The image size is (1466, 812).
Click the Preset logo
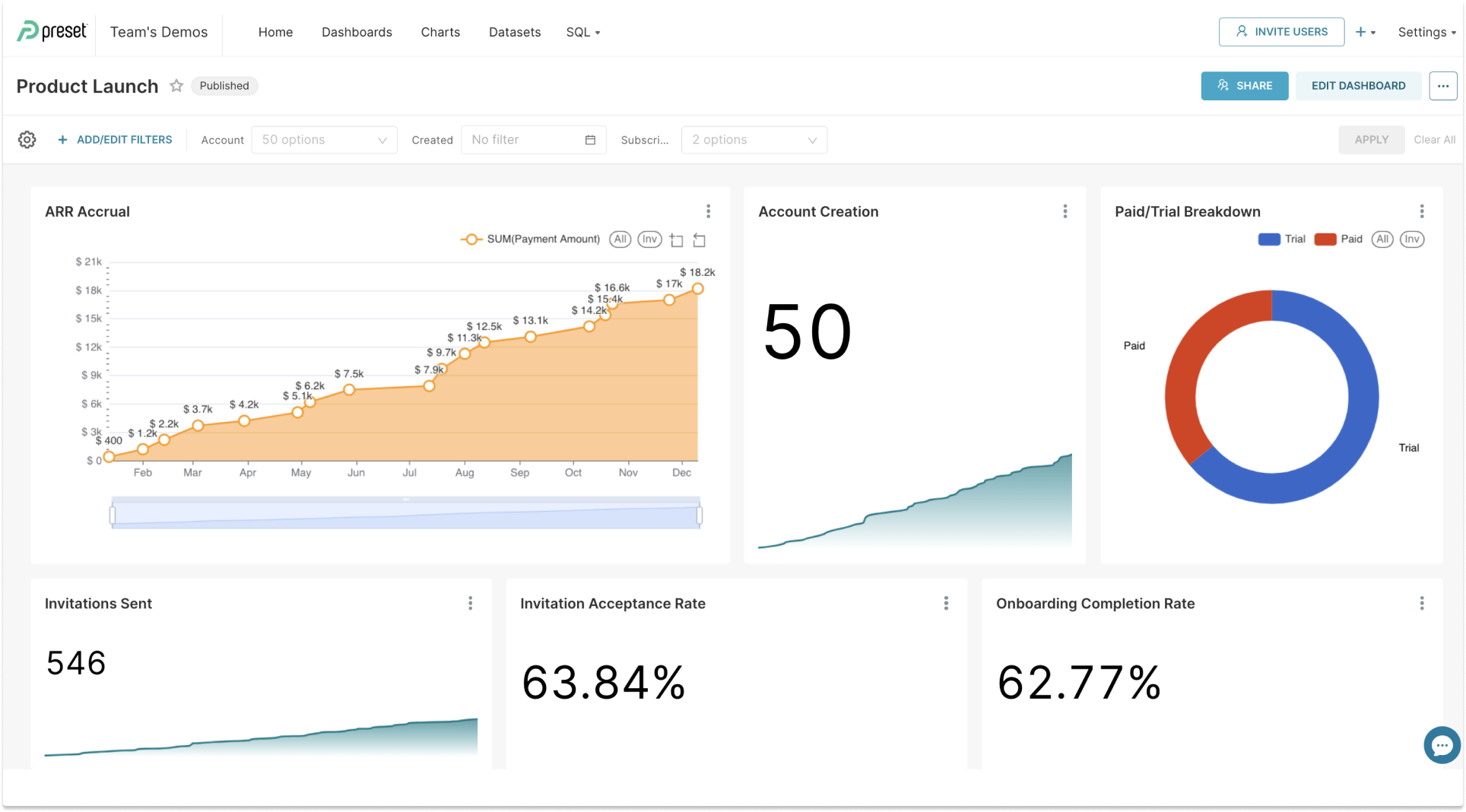50,31
